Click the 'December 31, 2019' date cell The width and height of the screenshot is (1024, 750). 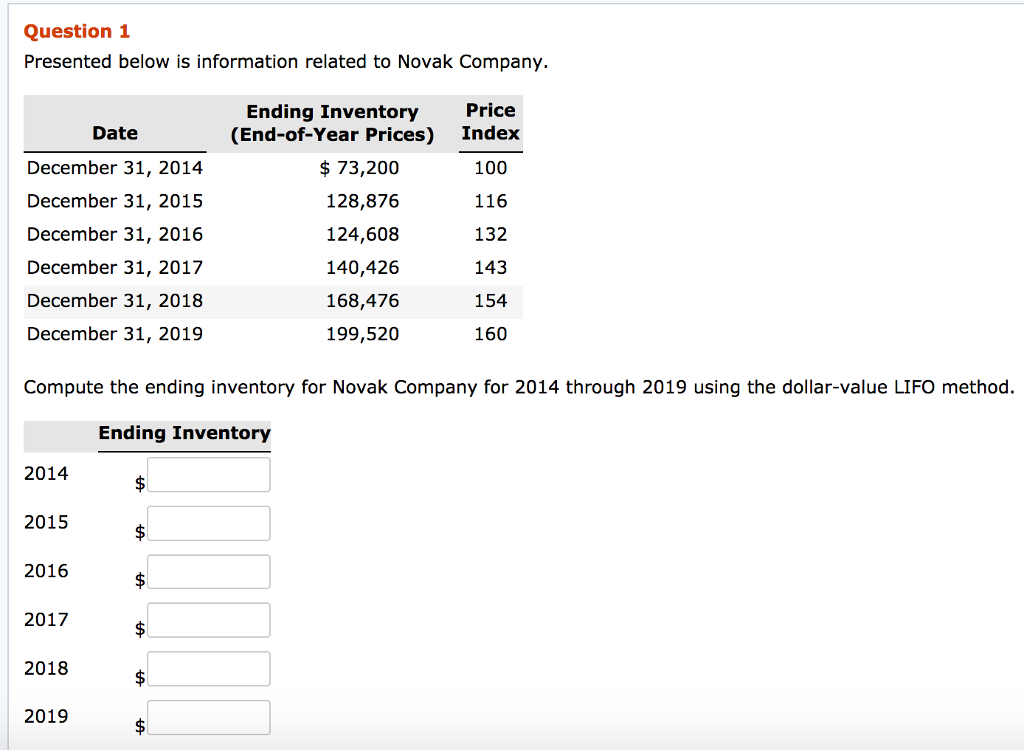click(x=115, y=334)
